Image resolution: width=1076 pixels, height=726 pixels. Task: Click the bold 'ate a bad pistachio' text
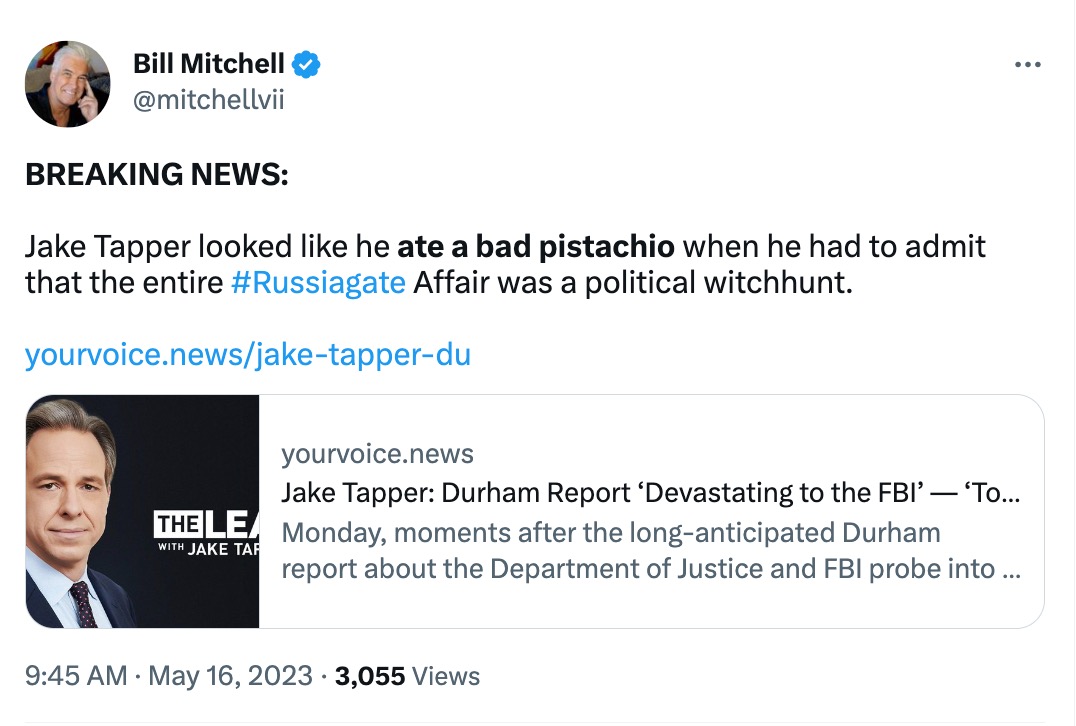tap(536, 245)
